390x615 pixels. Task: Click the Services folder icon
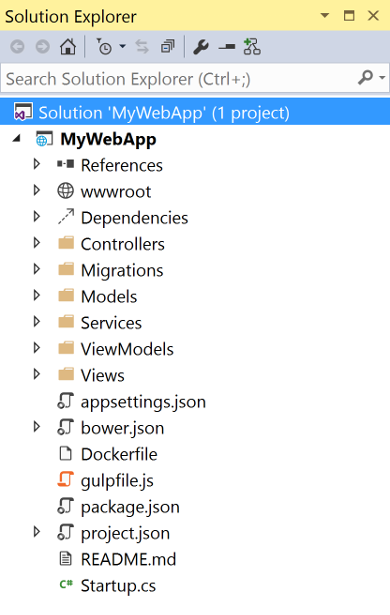point(66,322)
